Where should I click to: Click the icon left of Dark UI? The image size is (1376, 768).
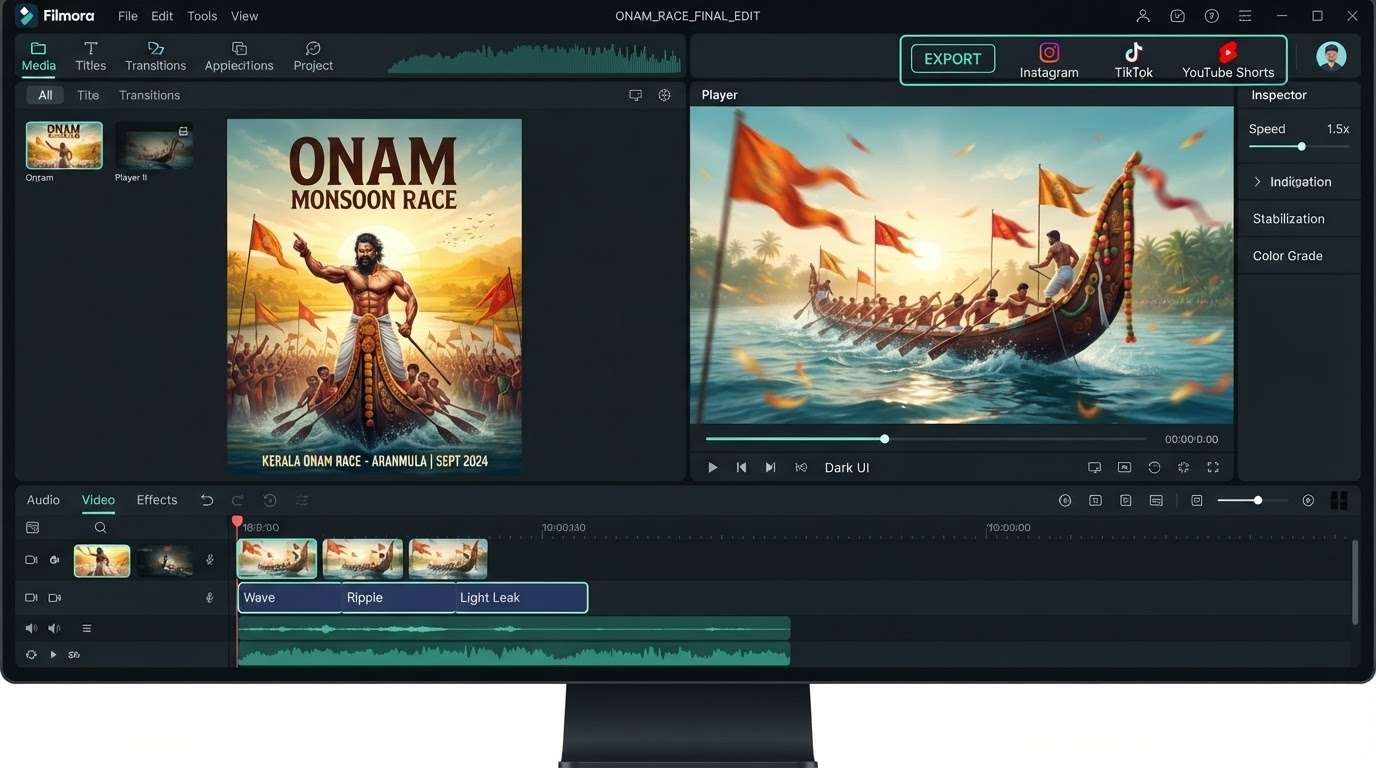[801, 467]
